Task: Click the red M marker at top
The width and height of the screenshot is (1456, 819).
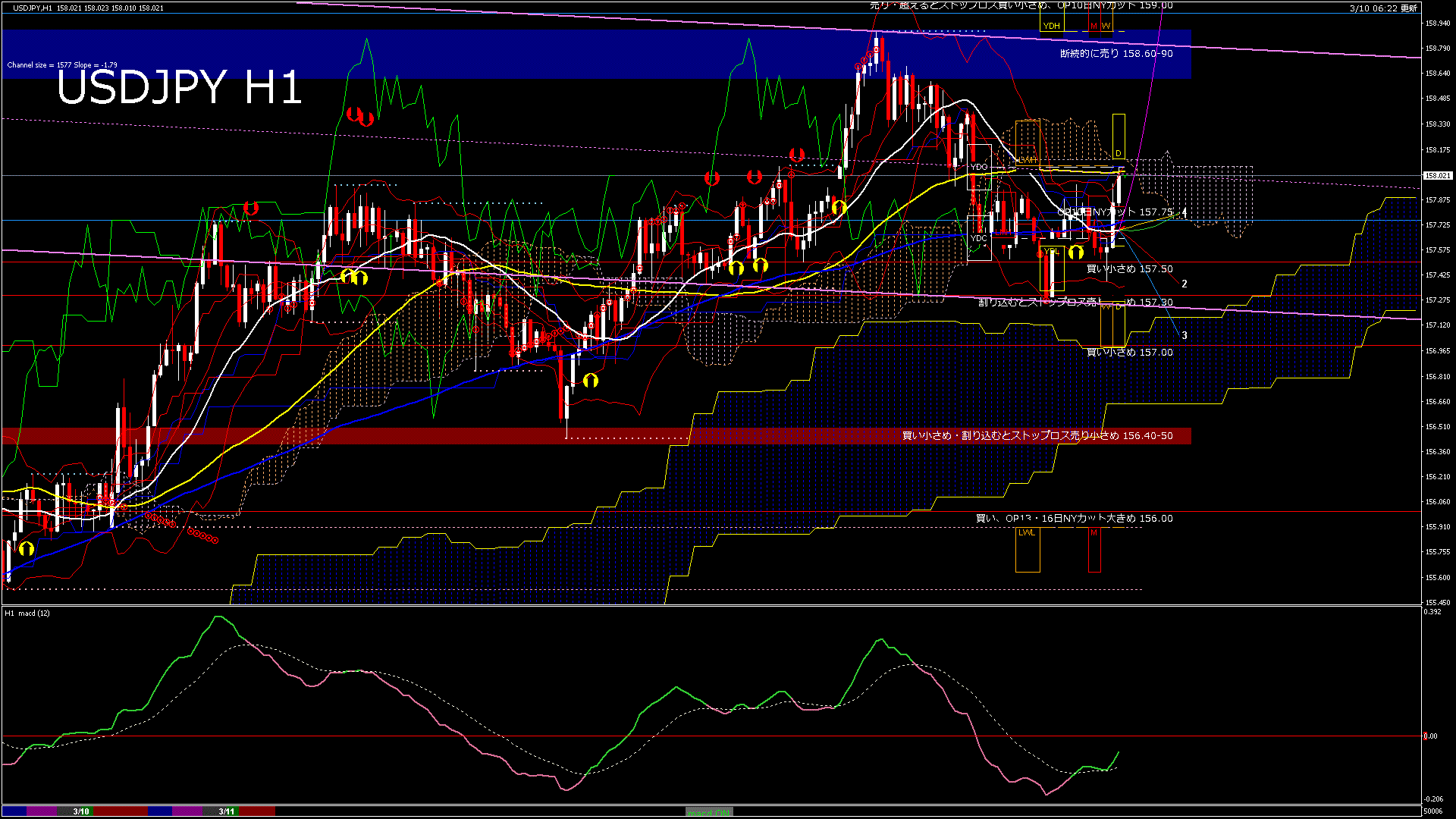Action: tap(1094, 26)
